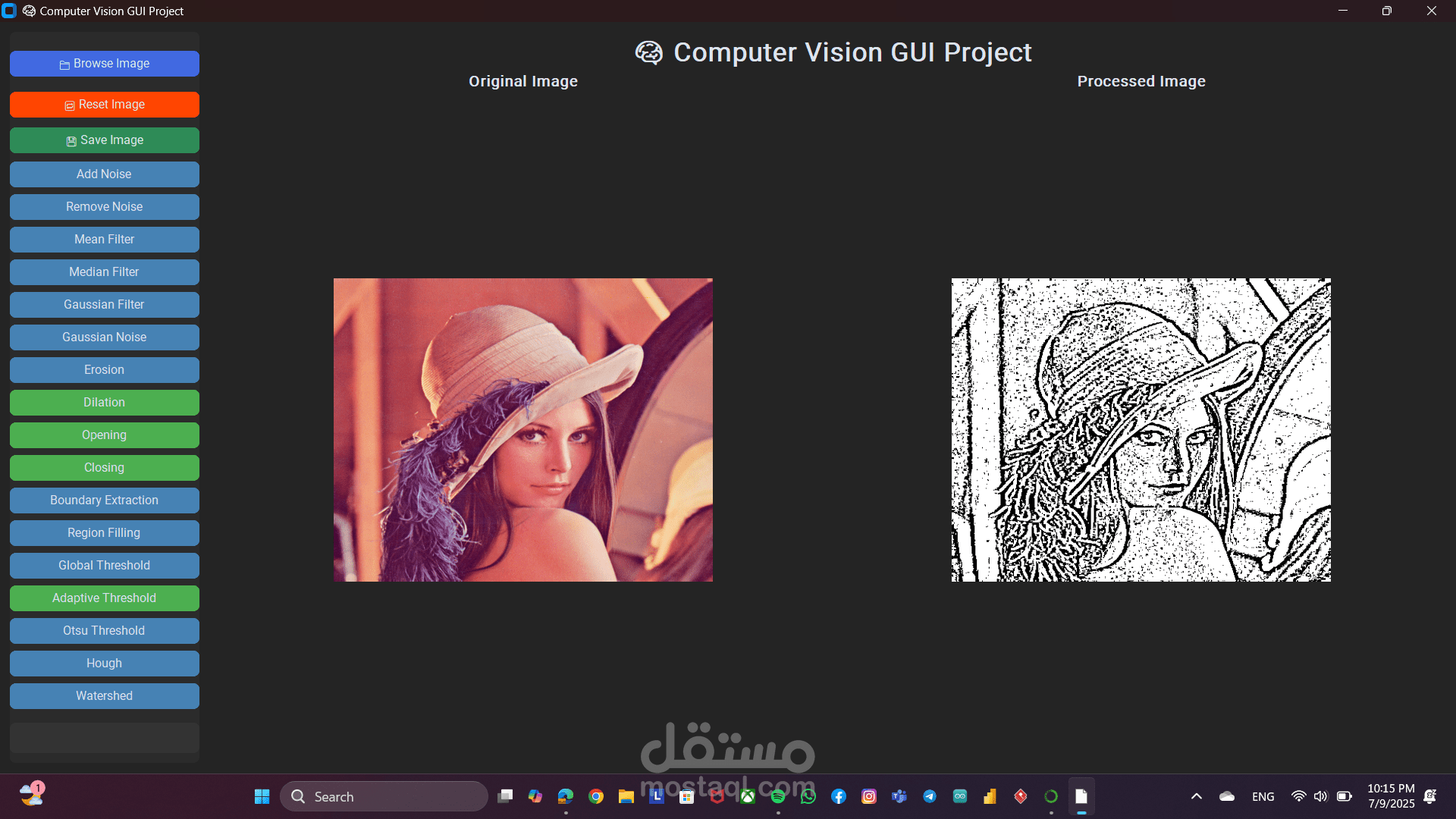Open the Windows Start menu
The width and height of the screenshot is (1456, 819).
click(262, 796)
